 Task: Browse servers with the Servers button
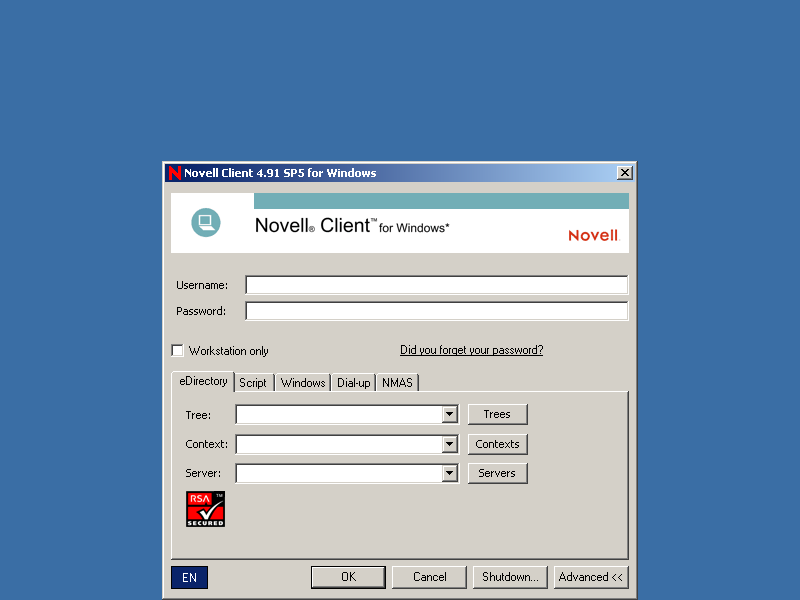coord(497,473)
